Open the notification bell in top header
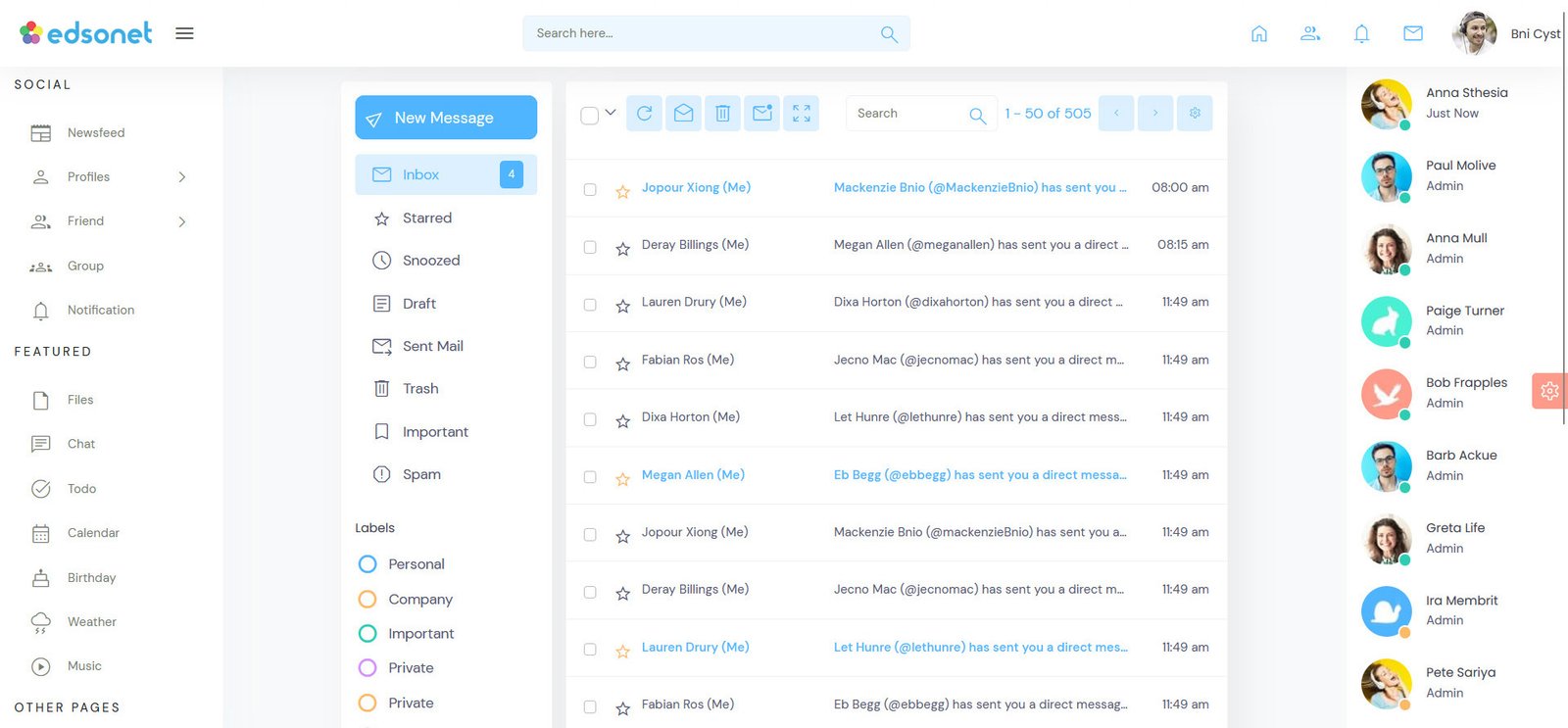The height and width of the screenshot is (728, 1568). coord(1361,34)
